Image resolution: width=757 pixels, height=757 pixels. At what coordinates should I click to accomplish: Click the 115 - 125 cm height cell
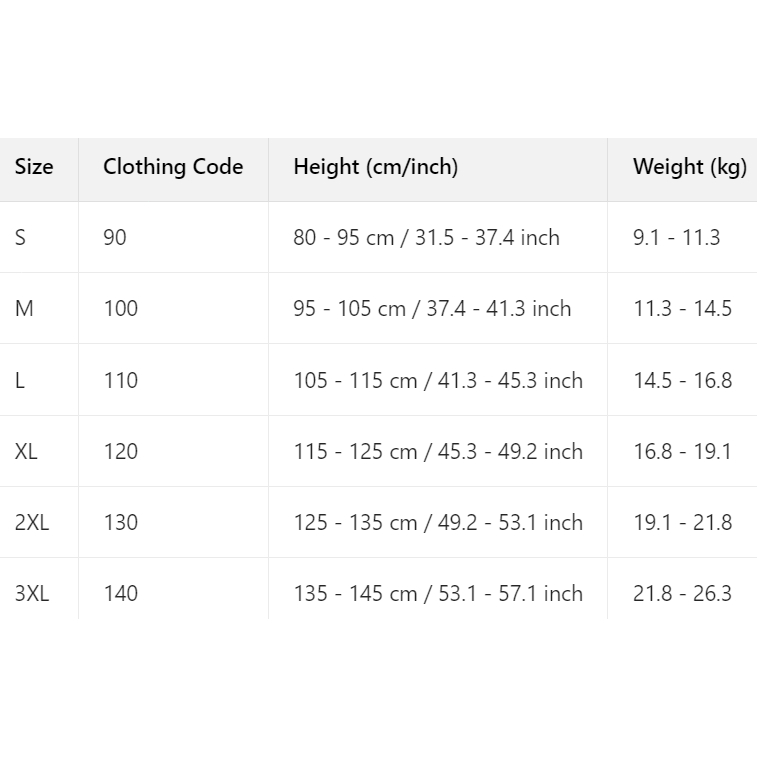[437, 452]
